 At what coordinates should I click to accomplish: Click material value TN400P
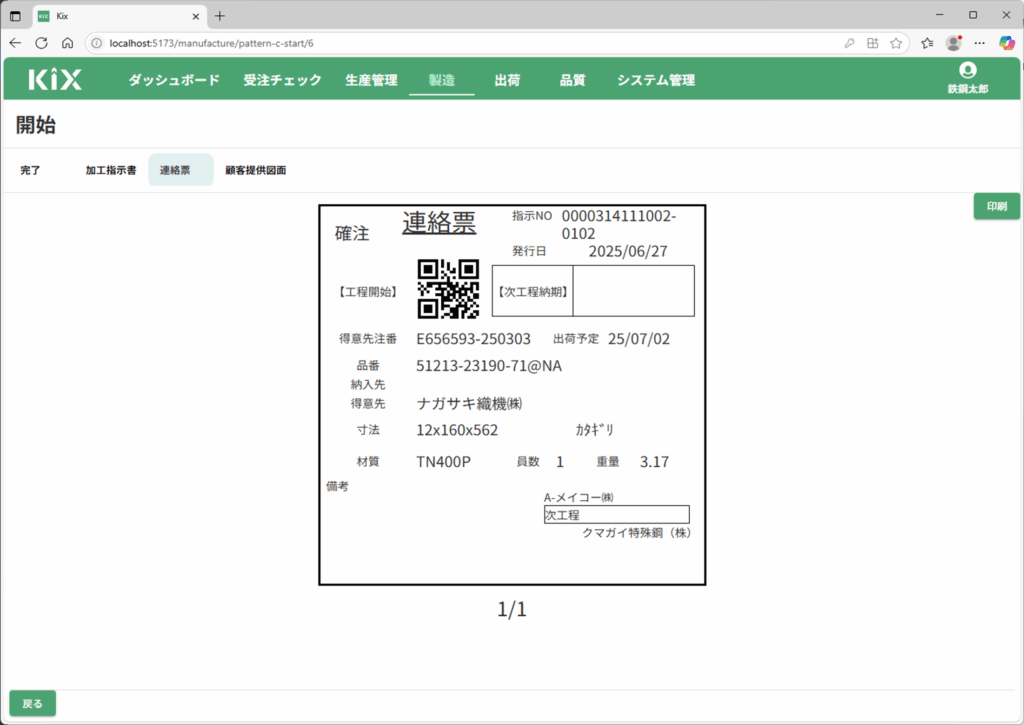(443, 462)
